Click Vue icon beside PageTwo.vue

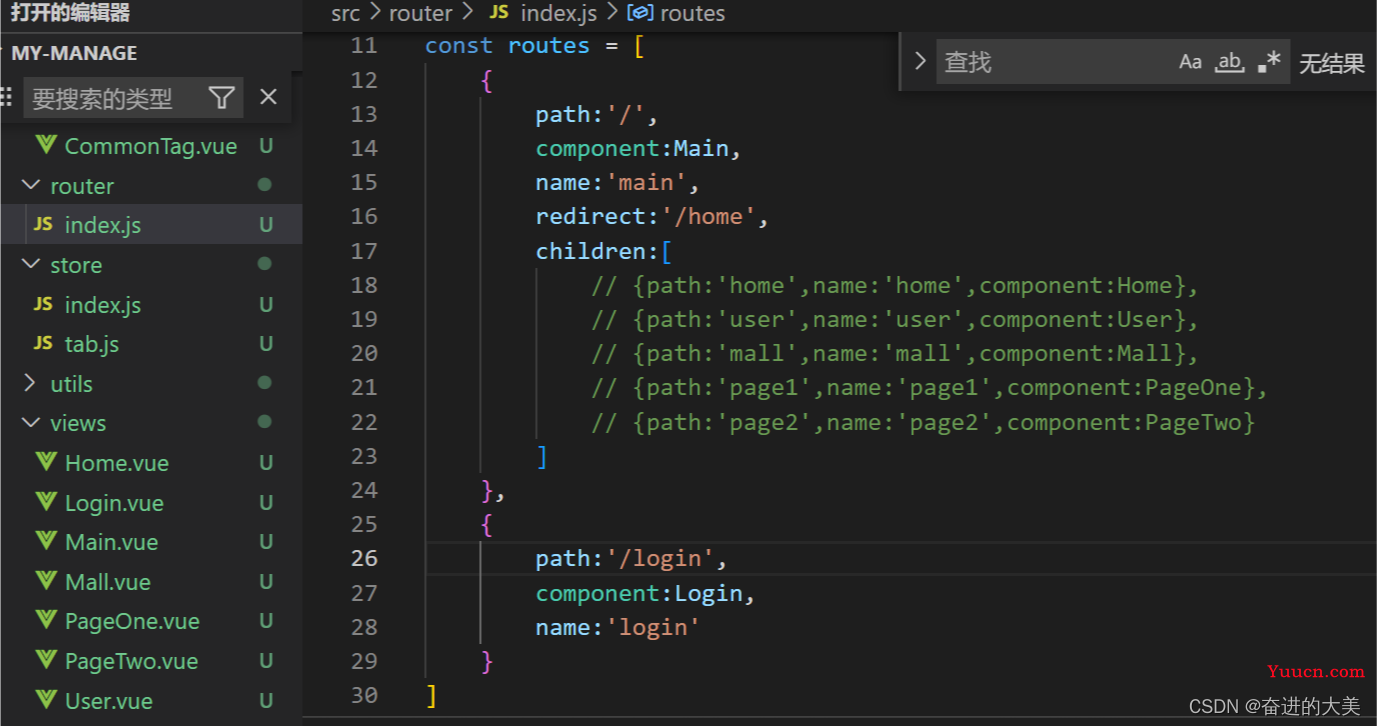click(x=45, y=660)
